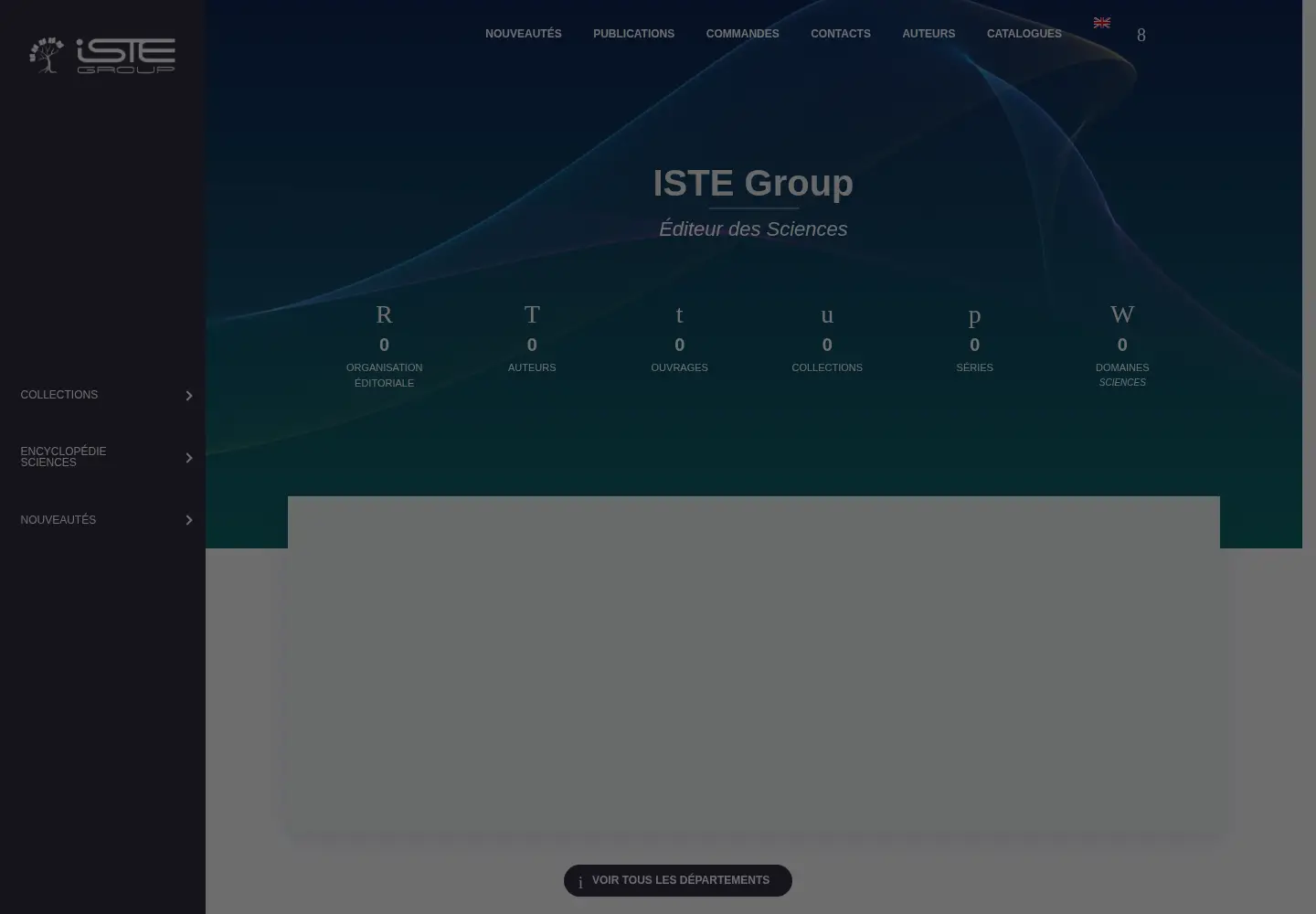Open the Nouveautés top menu item

coord(524,34)
